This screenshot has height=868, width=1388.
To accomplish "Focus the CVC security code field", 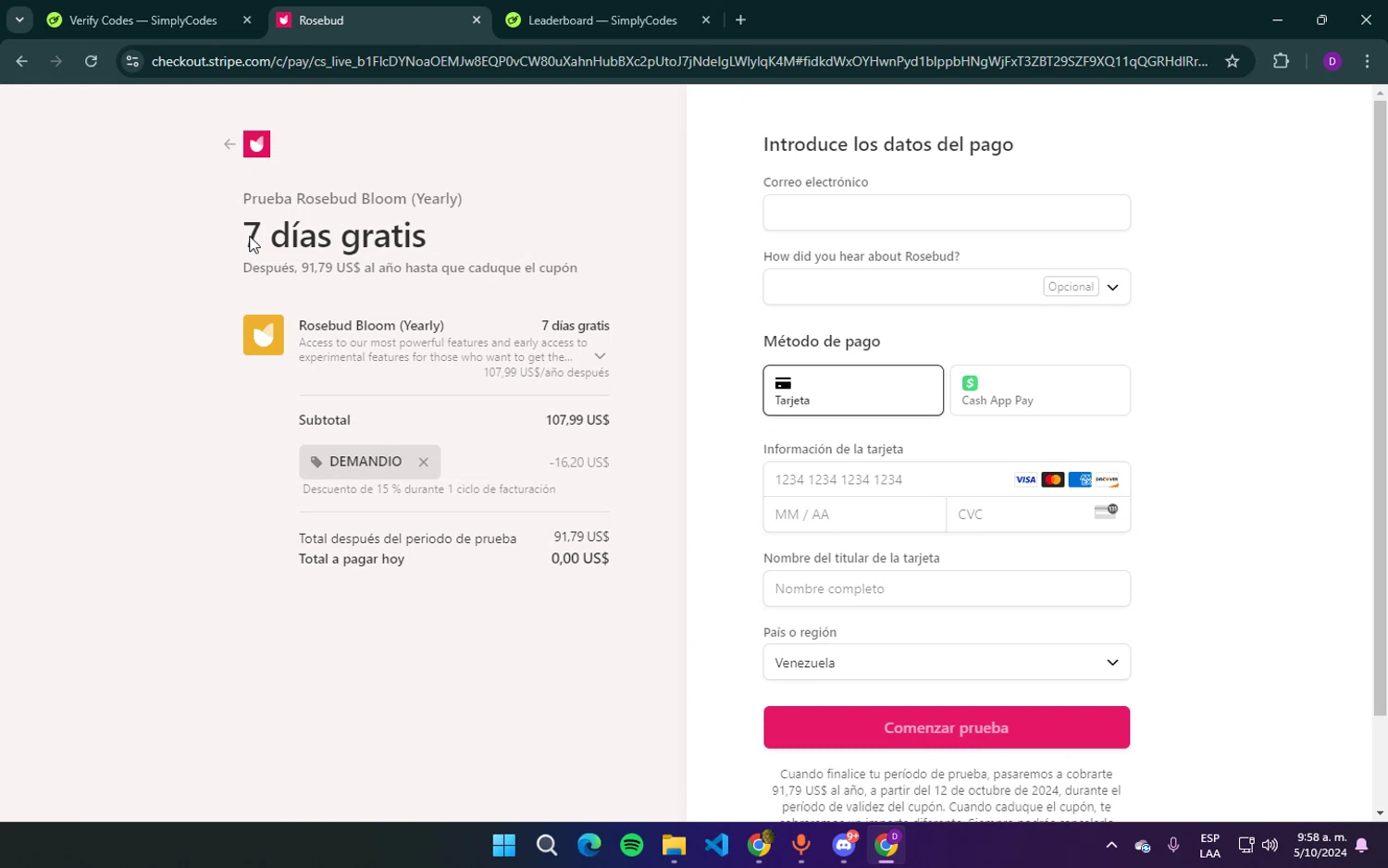I will [1038, 515].
